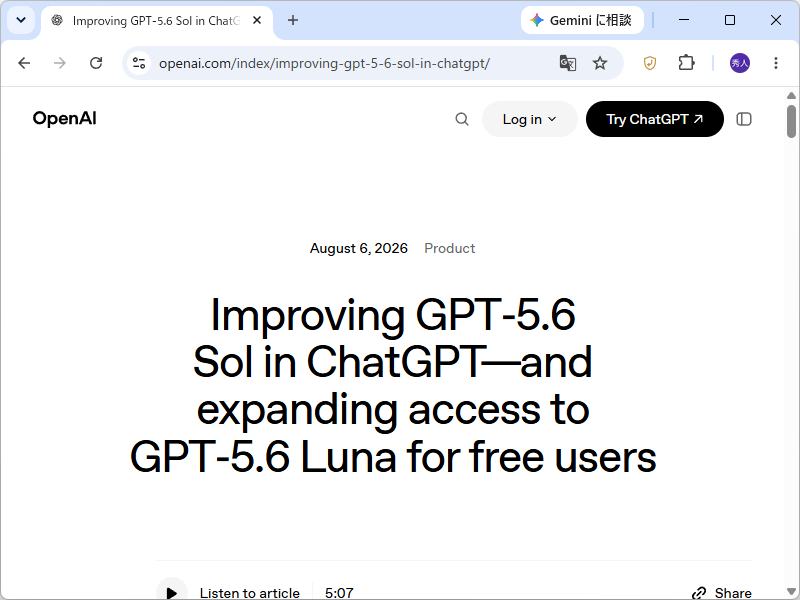Minimize the browser window

point(684,20)
